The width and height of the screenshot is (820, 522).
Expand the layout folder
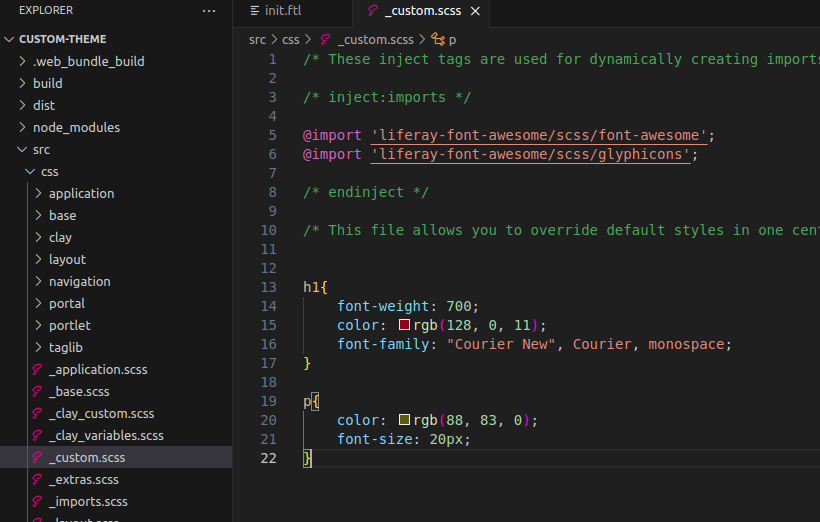(x=38, y=259)
